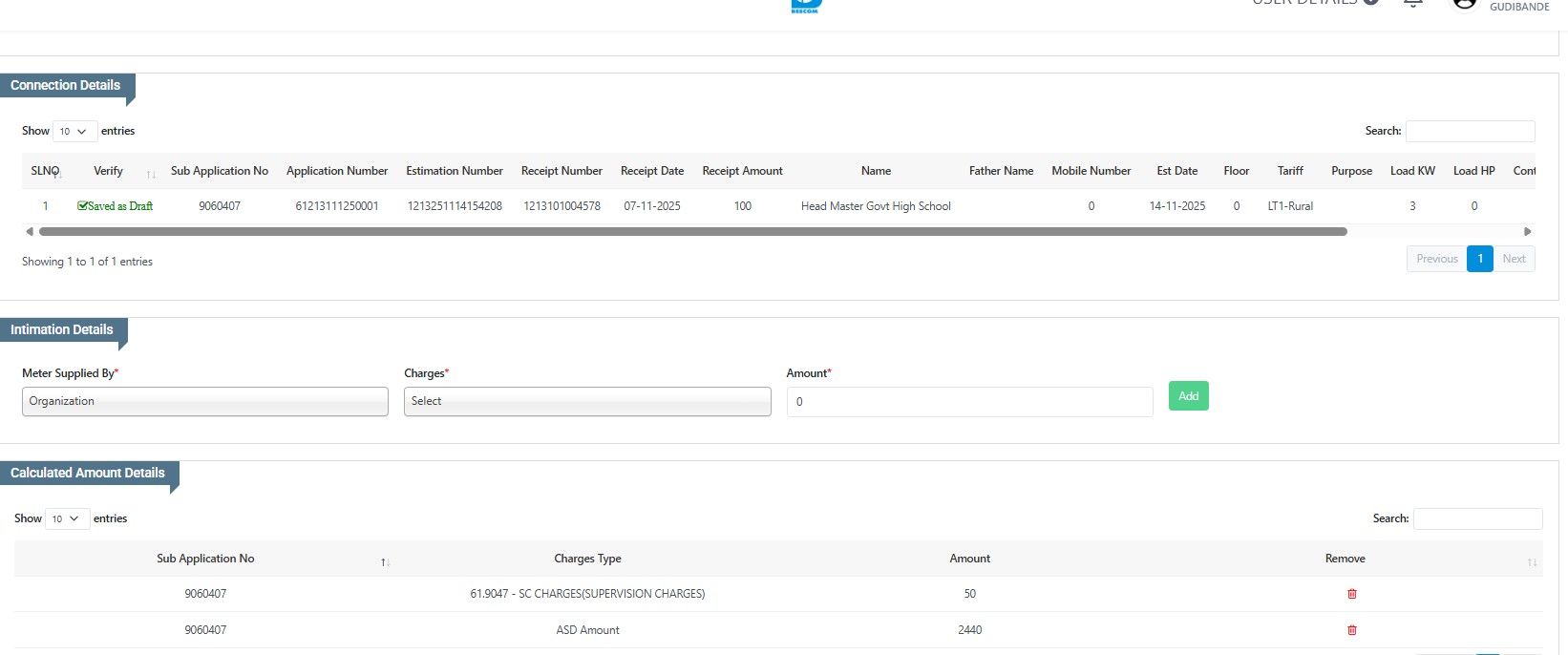The image size is (1568, 655).
Task: Open the notification bell in header
Action: pos(1413,4)
